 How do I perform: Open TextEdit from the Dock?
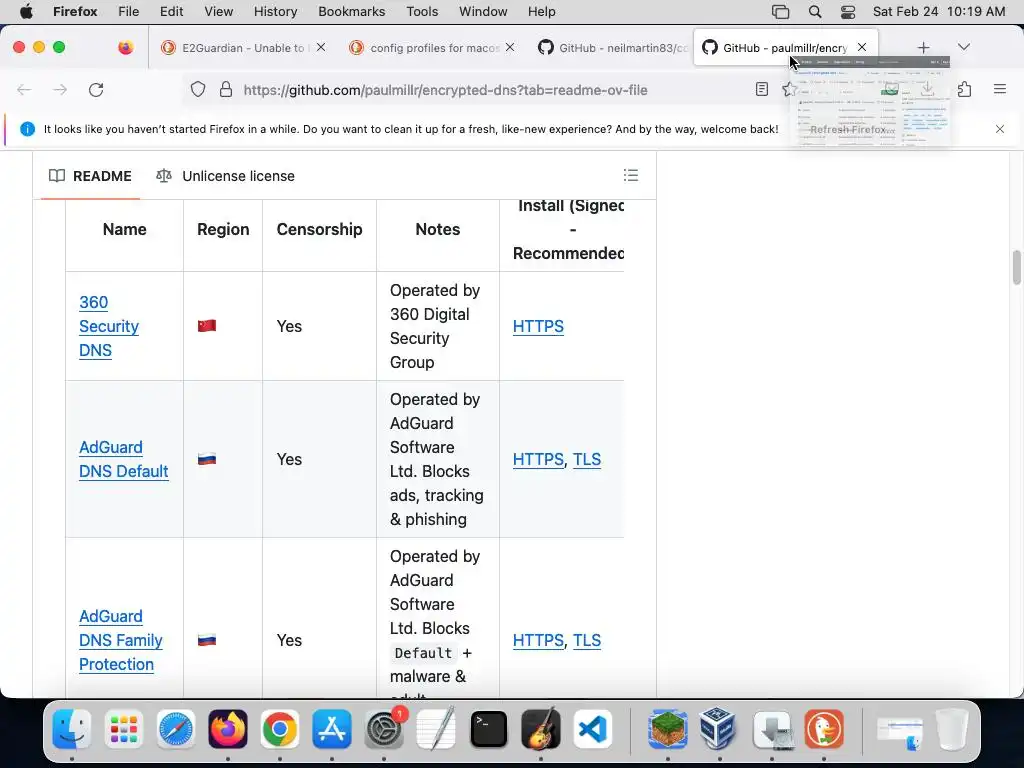[x=436, y=729]
